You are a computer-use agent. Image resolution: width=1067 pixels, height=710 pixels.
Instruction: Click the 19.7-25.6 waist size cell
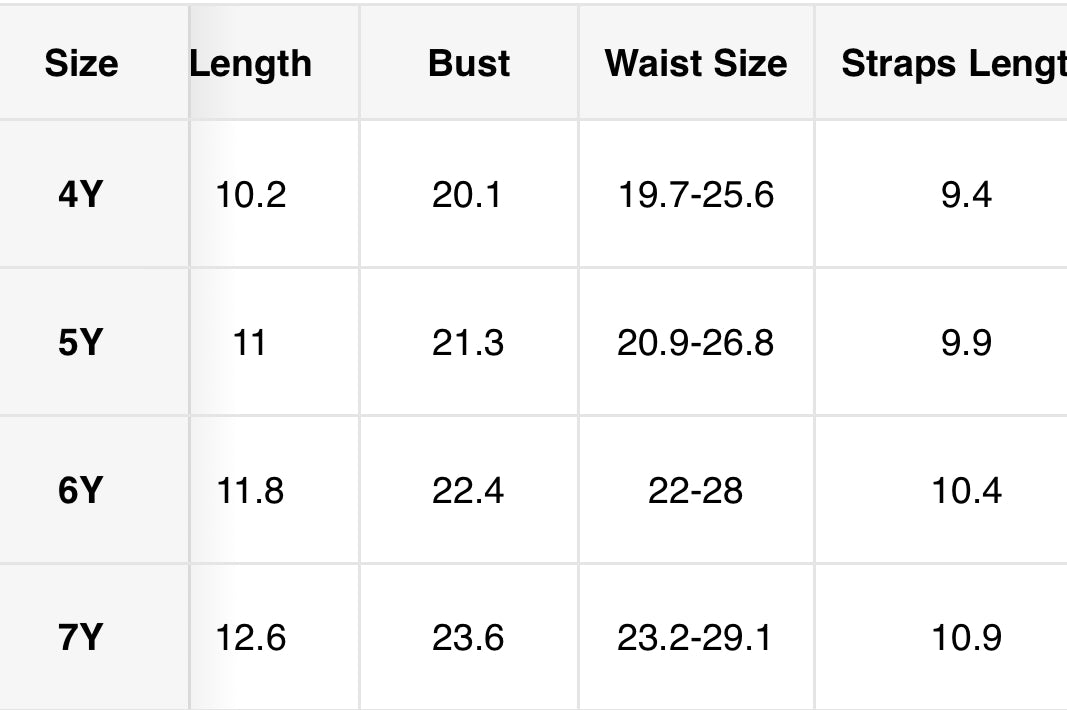[x=696, y=195]
